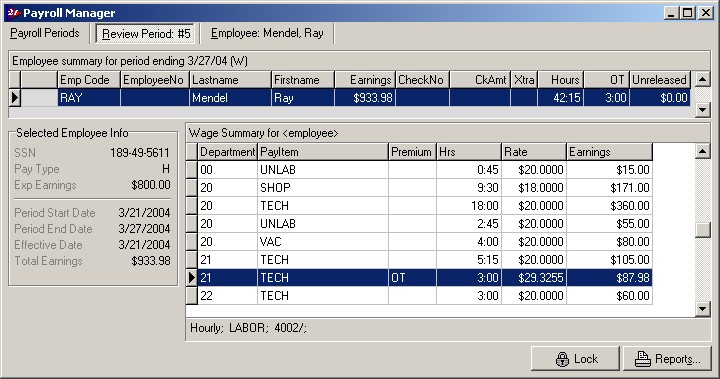Click the Lastname column header
Screen dimensions: 720x379
coord(230,79)
